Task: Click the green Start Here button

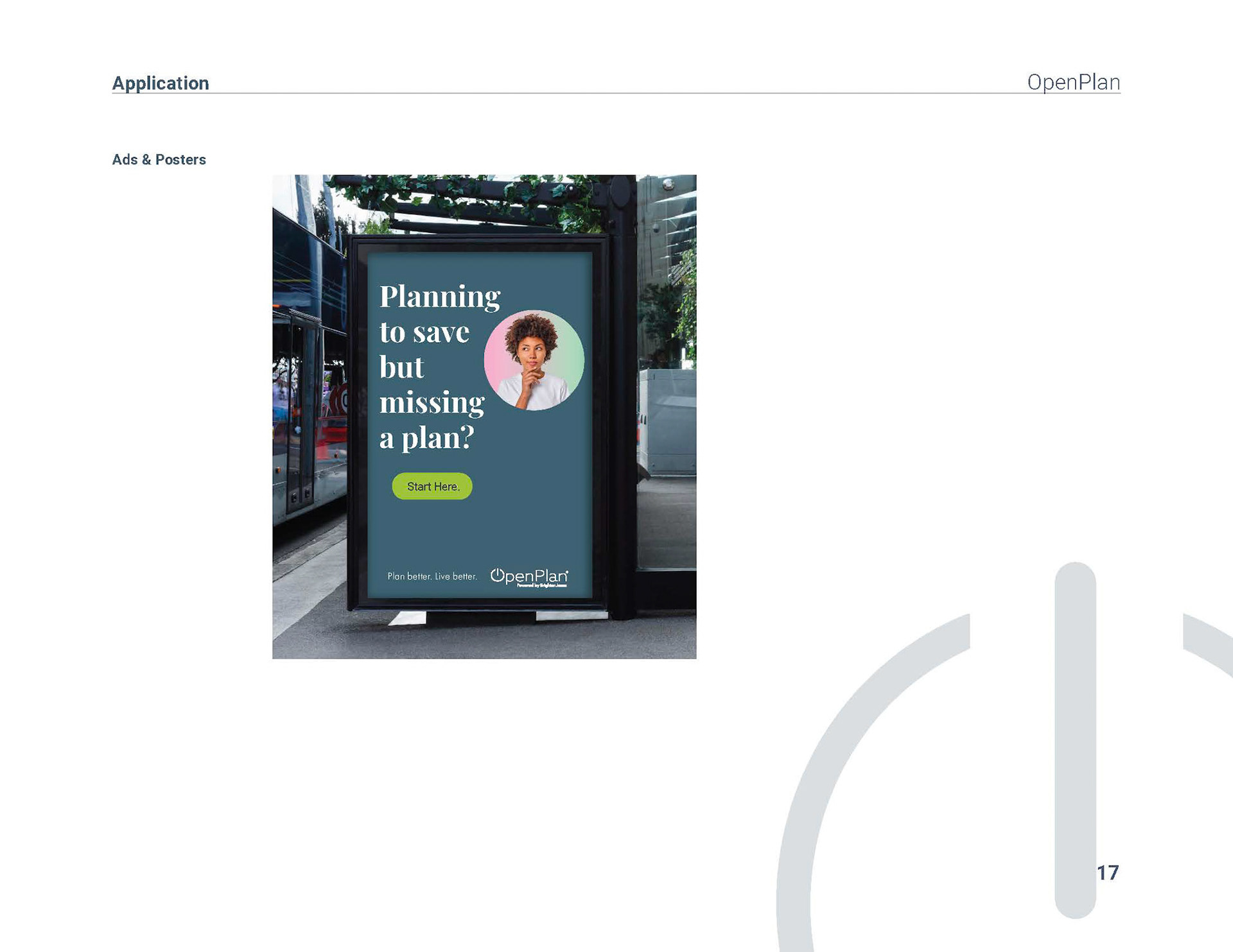Action: click(x=432, y=487)
